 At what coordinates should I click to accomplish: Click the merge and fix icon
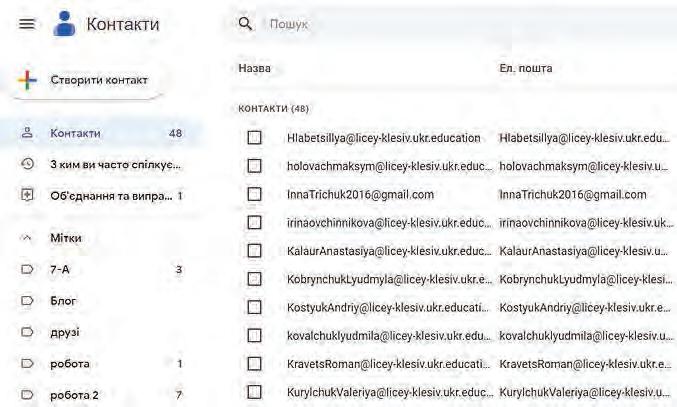pyautogui.click(x=27, y=196)
